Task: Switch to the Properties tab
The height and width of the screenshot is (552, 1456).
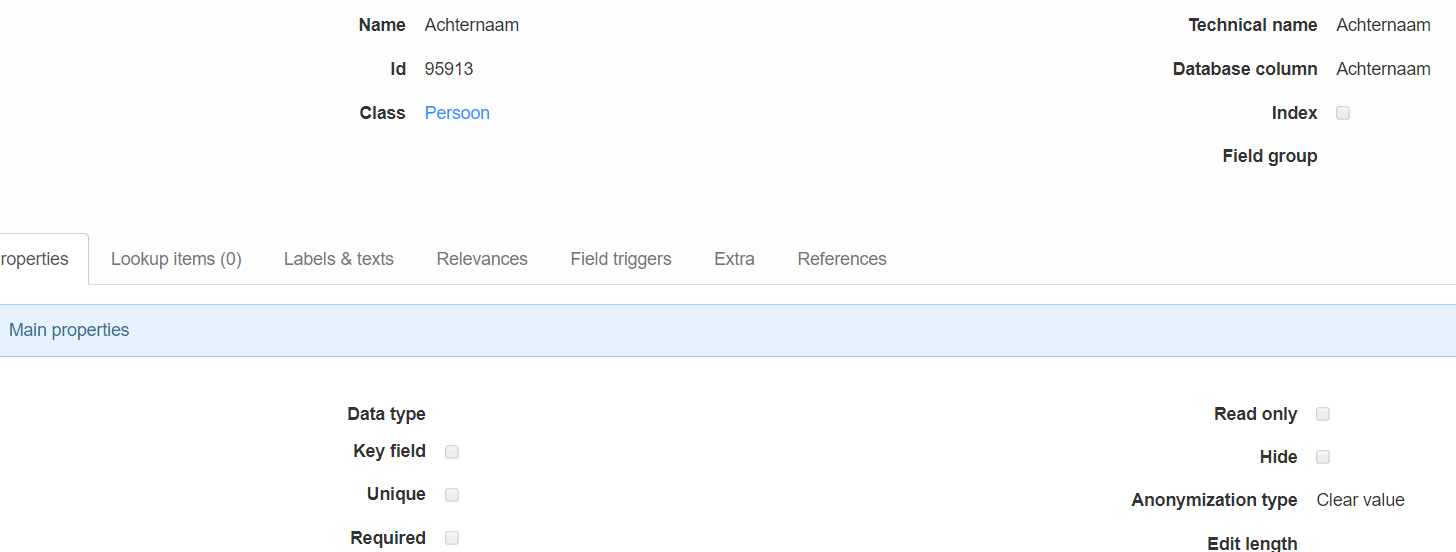Action: (36, 259)
